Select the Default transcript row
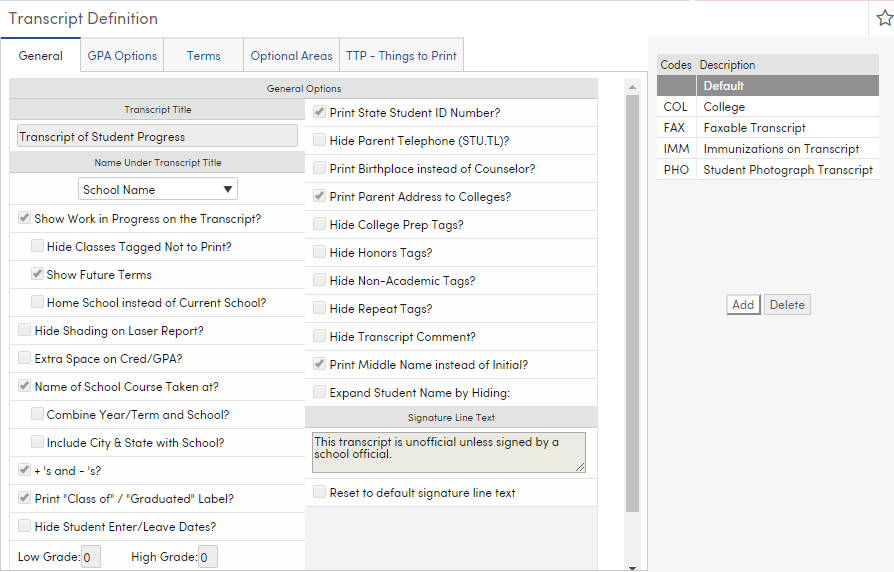 [767, 86]
